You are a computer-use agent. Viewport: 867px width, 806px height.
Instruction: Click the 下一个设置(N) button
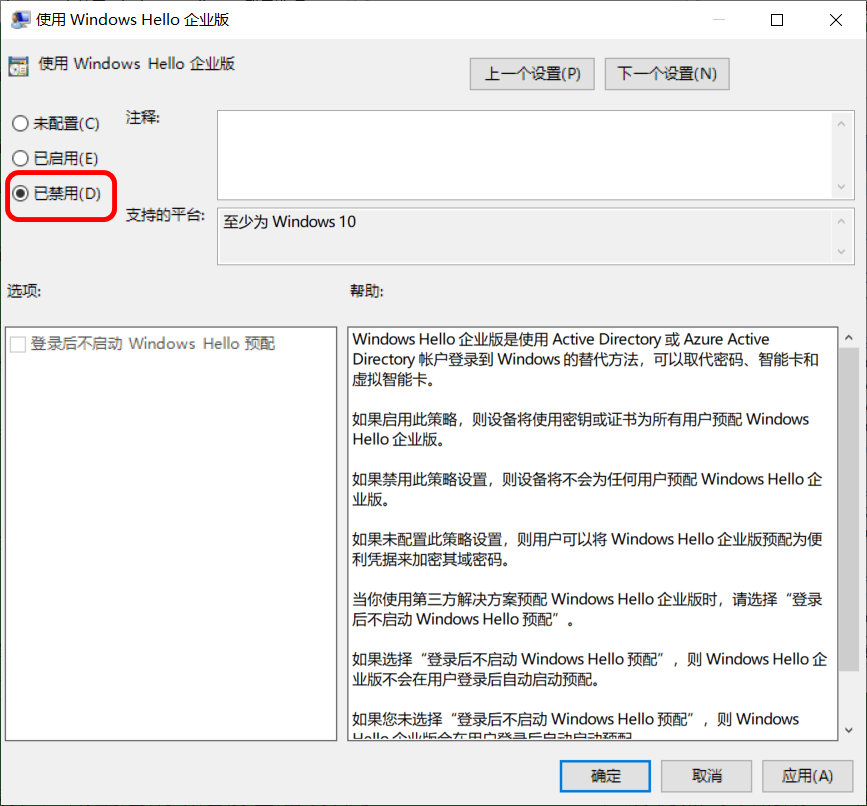pyautogui.click(x=666, y=73)
